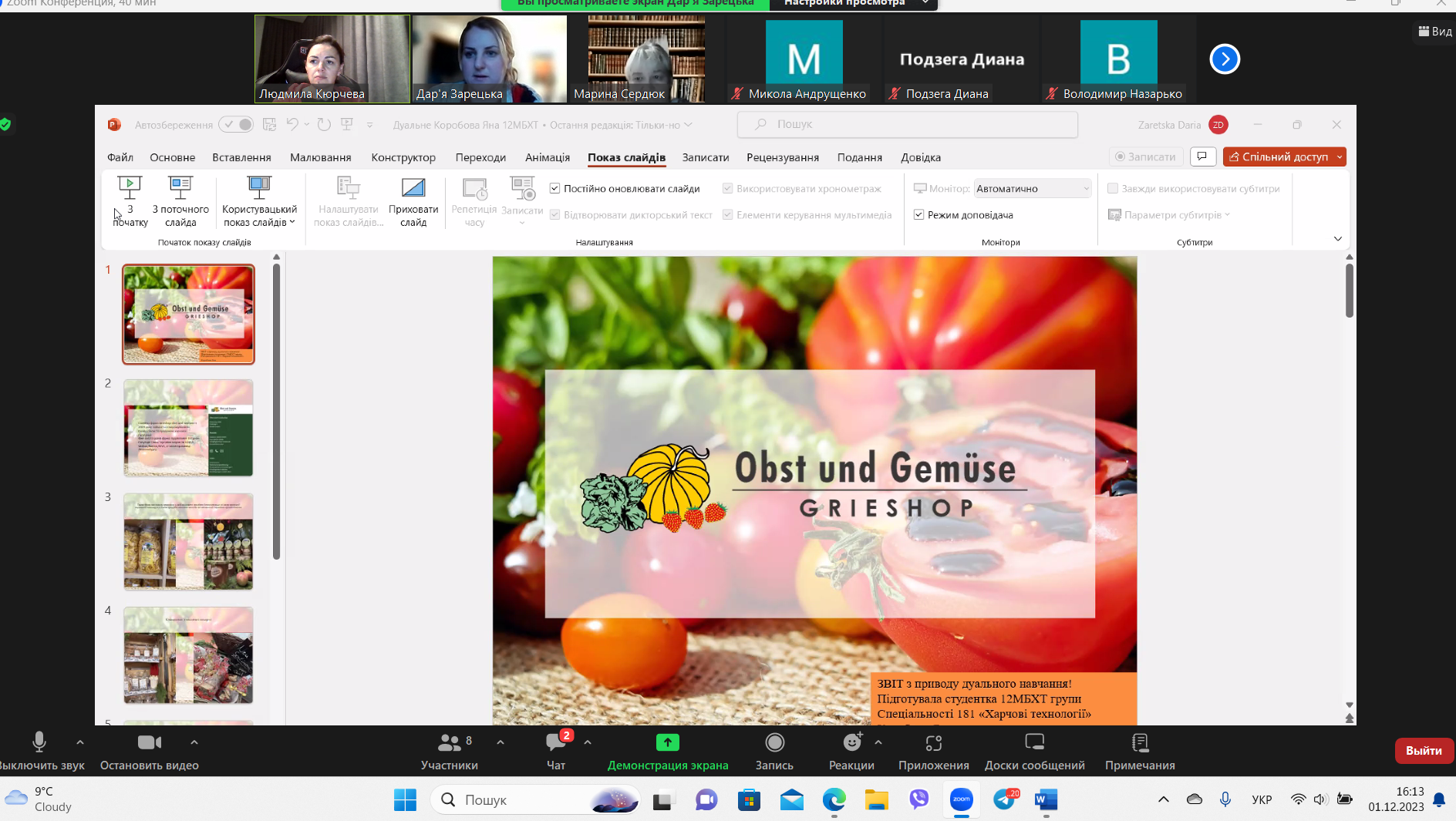The height and width of the screenshot is (821, 1456).
Task: Toggle the AutoSave switch
Action: 236,124
